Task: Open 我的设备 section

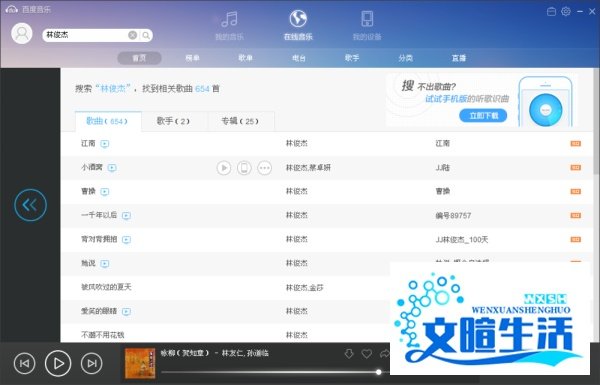Action: 367,26
